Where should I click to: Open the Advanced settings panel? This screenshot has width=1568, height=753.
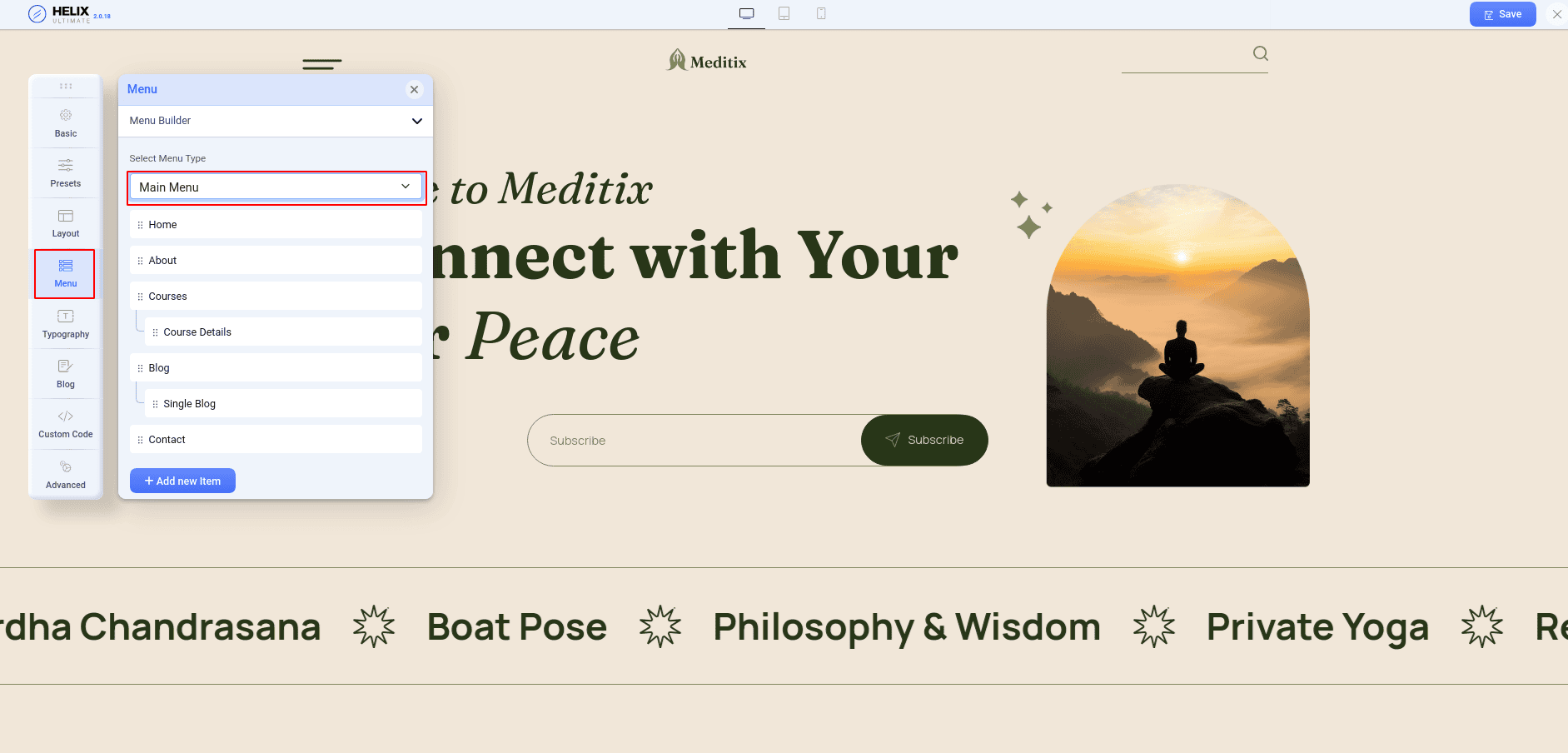click(65, 473)
